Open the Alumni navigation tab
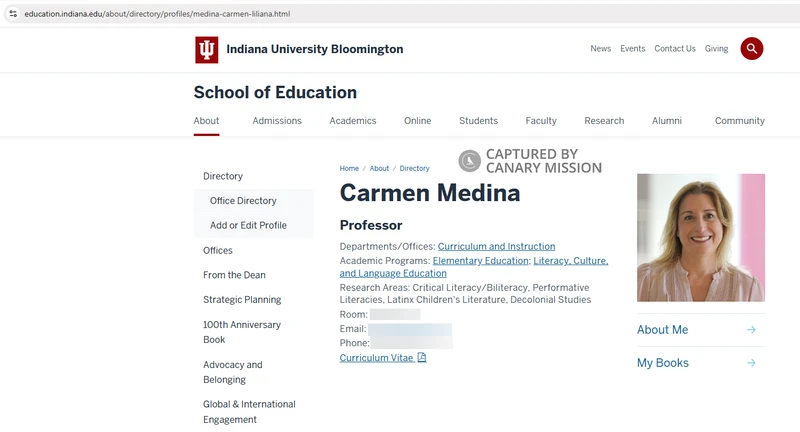The image size is (800, 432). point(666,121)
